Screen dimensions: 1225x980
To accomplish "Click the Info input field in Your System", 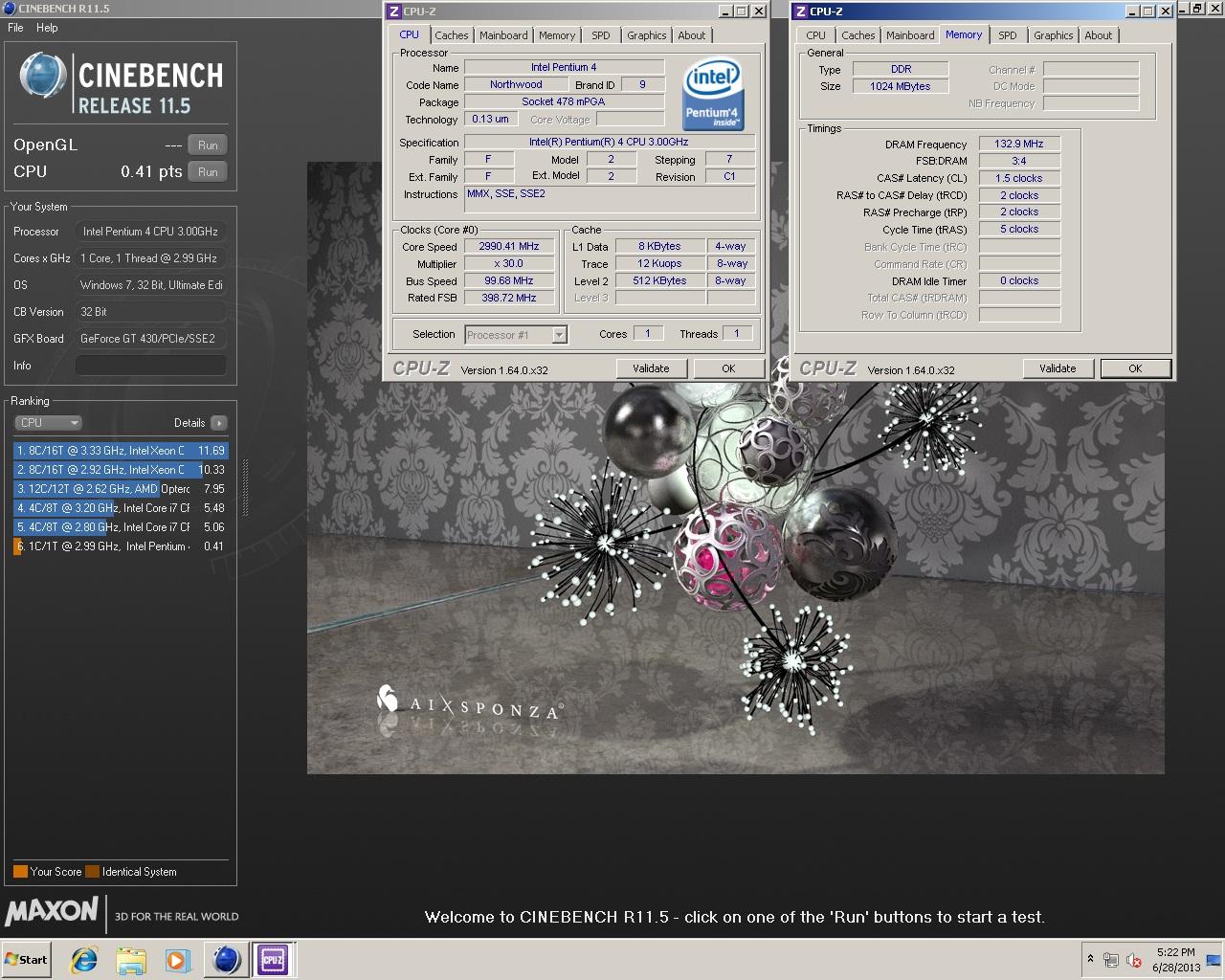I will click(x=151, y=366).
